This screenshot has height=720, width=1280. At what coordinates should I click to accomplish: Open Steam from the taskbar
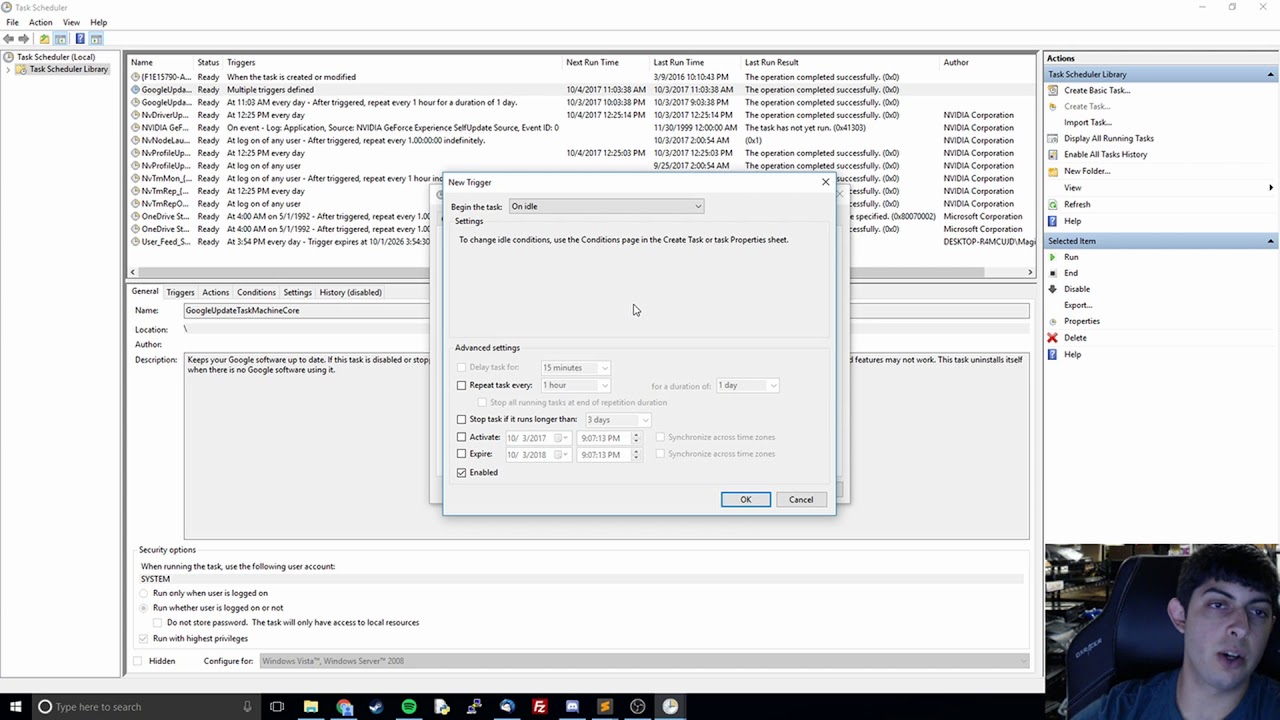pyautogui.click(x=376, y=706)
